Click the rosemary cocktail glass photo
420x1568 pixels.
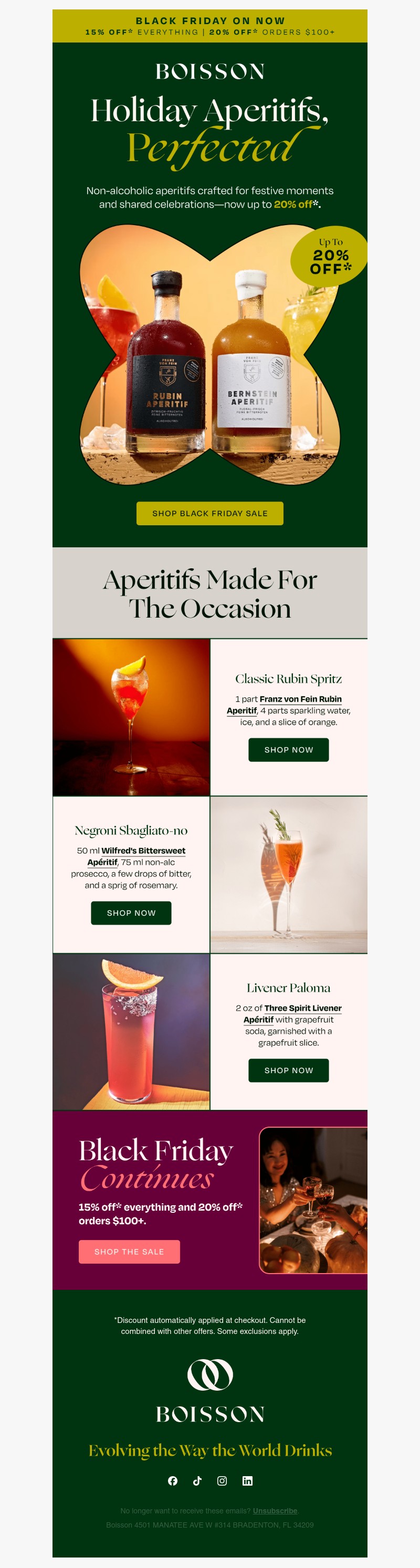289,875
